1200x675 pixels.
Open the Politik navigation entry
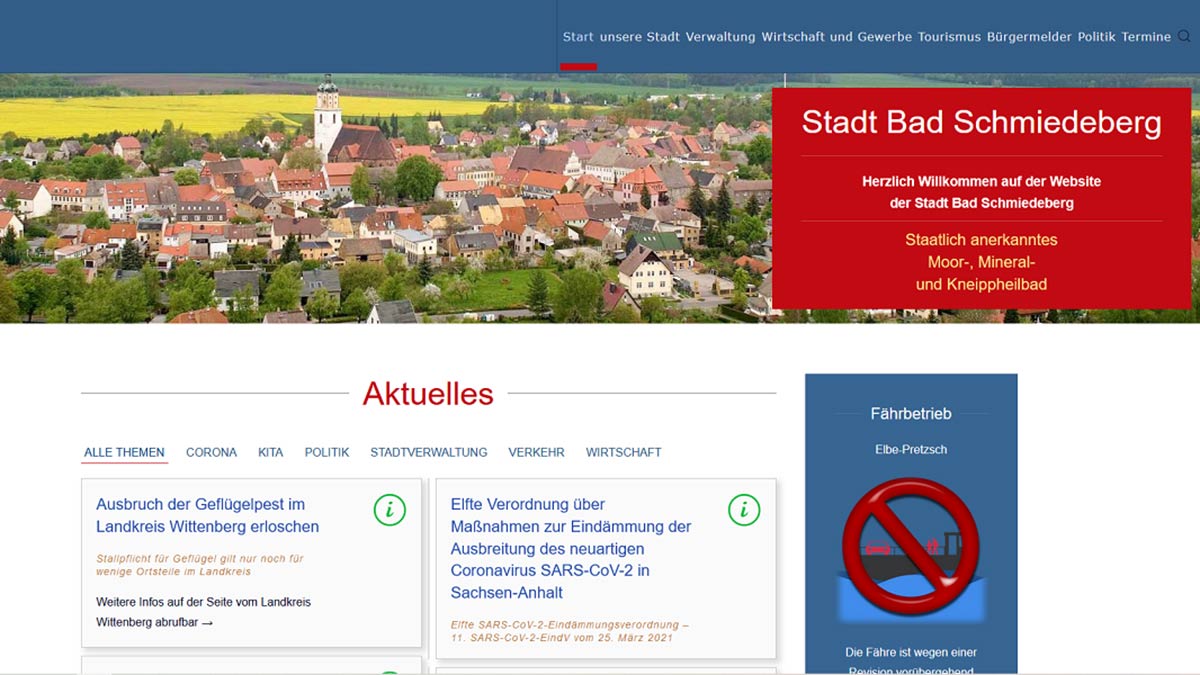coord(1095,36)
